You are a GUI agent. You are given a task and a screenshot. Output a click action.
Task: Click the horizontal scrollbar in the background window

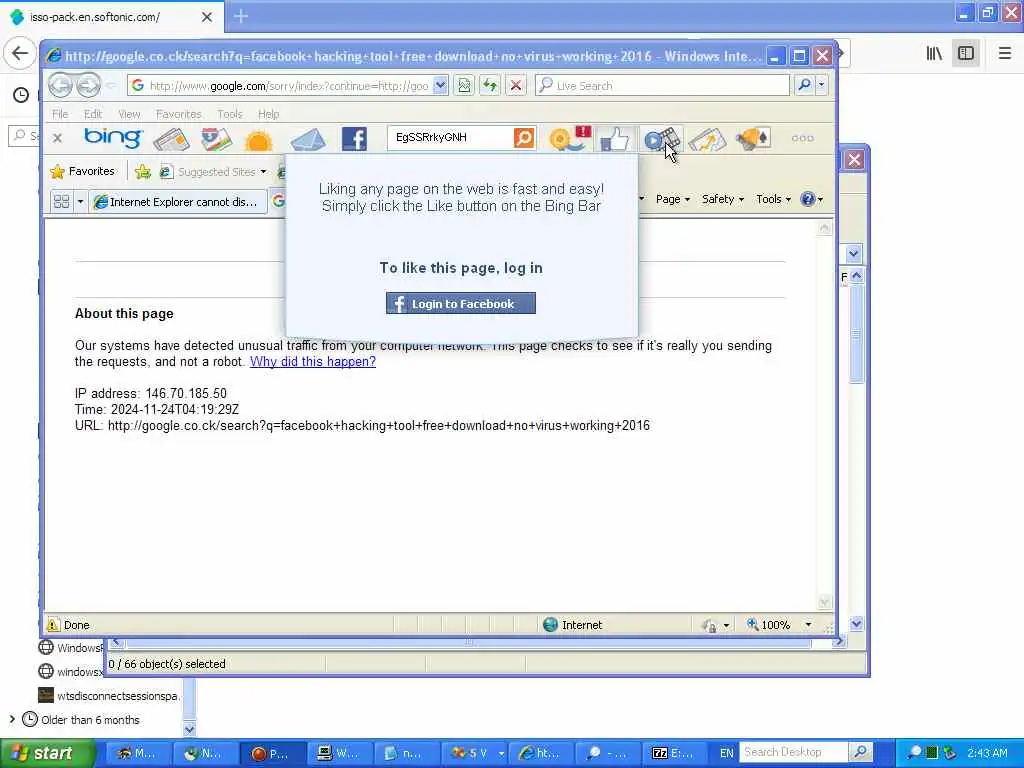coord(468,643)
